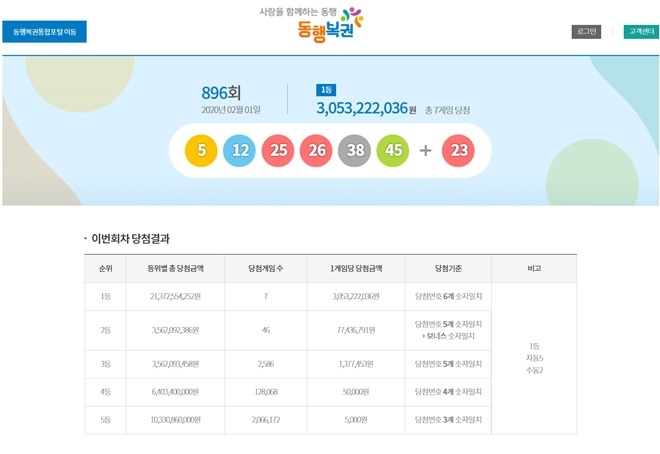
Task: Click the 당첨기준 column header
Action: [448, 268]
